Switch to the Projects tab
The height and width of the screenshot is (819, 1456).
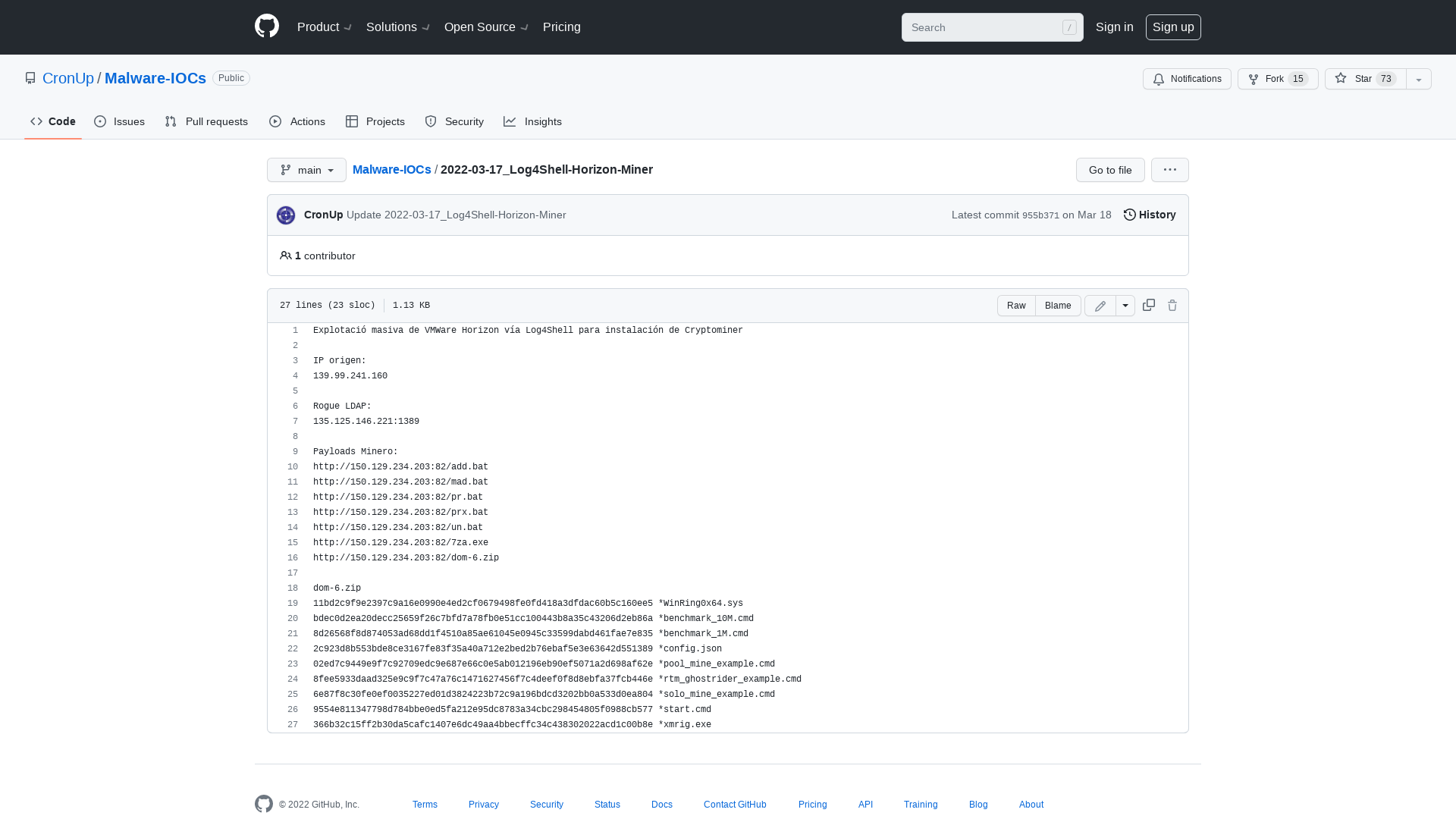pyautogui.click(x=375, y=121)
